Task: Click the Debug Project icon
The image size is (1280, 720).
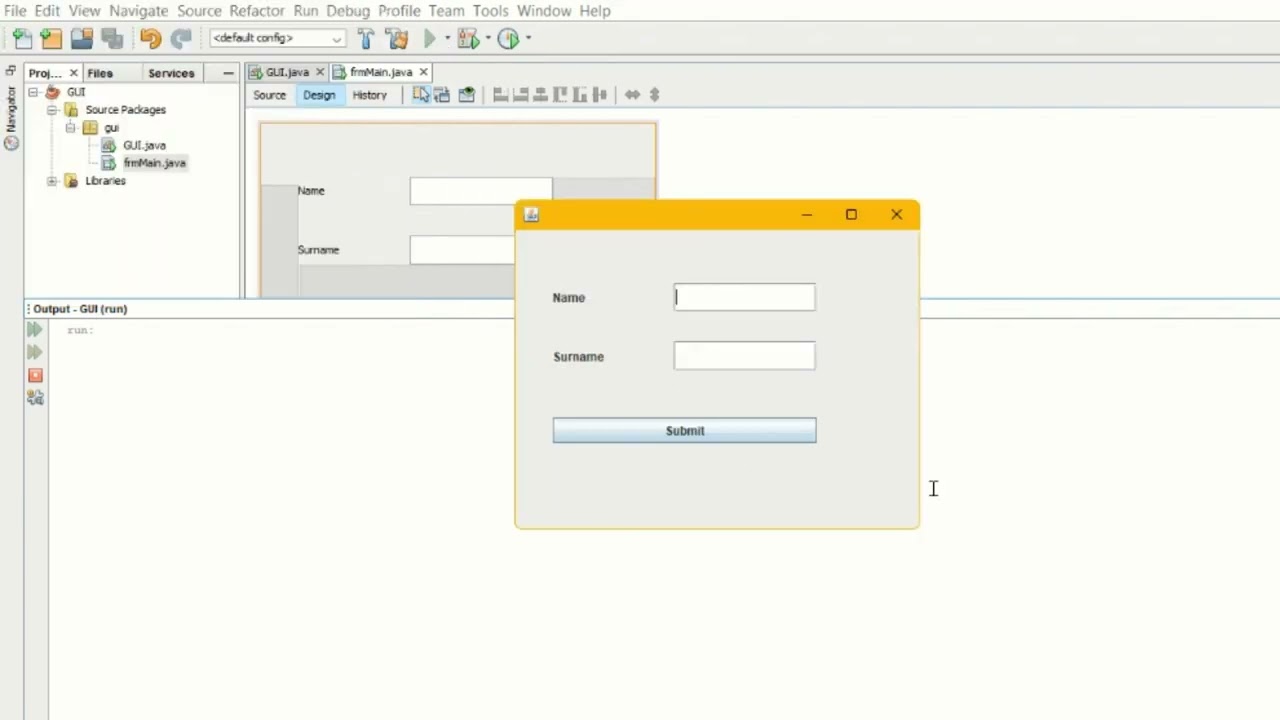Action: tap(468, 39)
